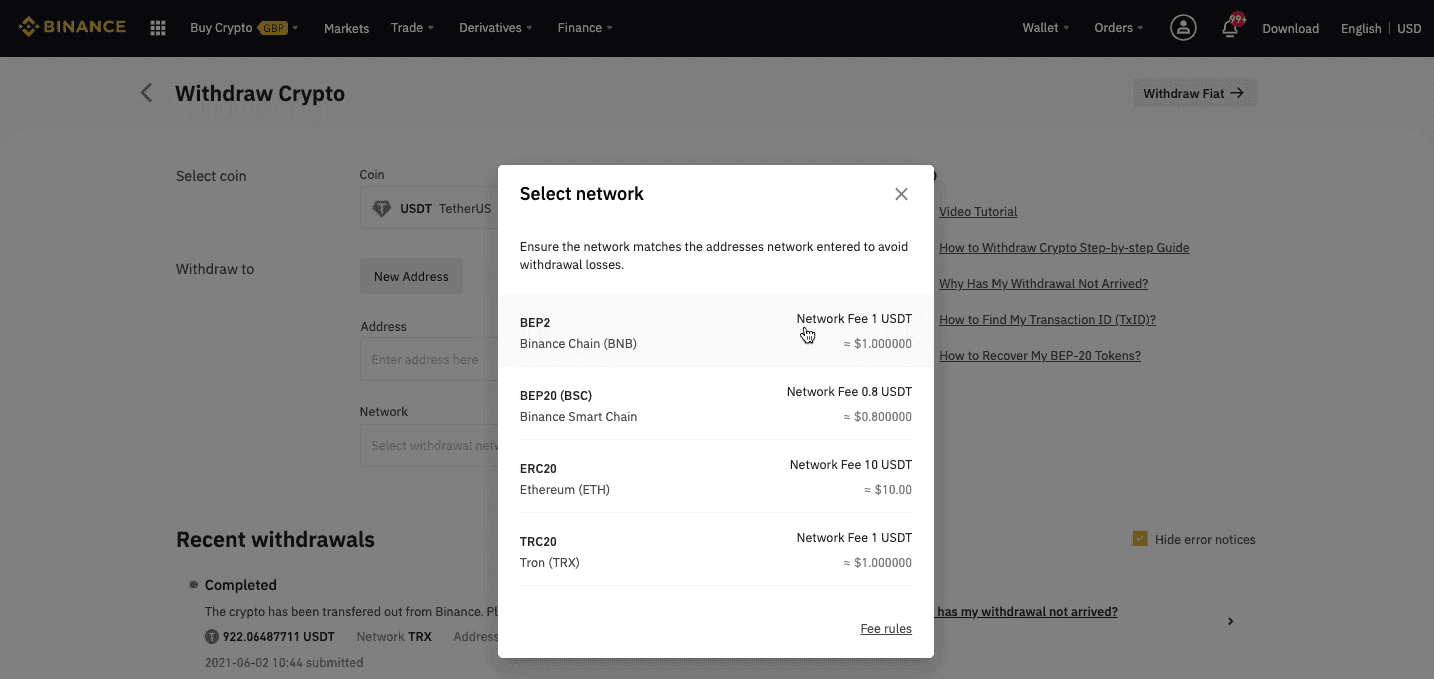Click the 922.06487711 USDT amount text
Image resolution: width=1434 pixels, height=679 pixels.
click(278, 637)
